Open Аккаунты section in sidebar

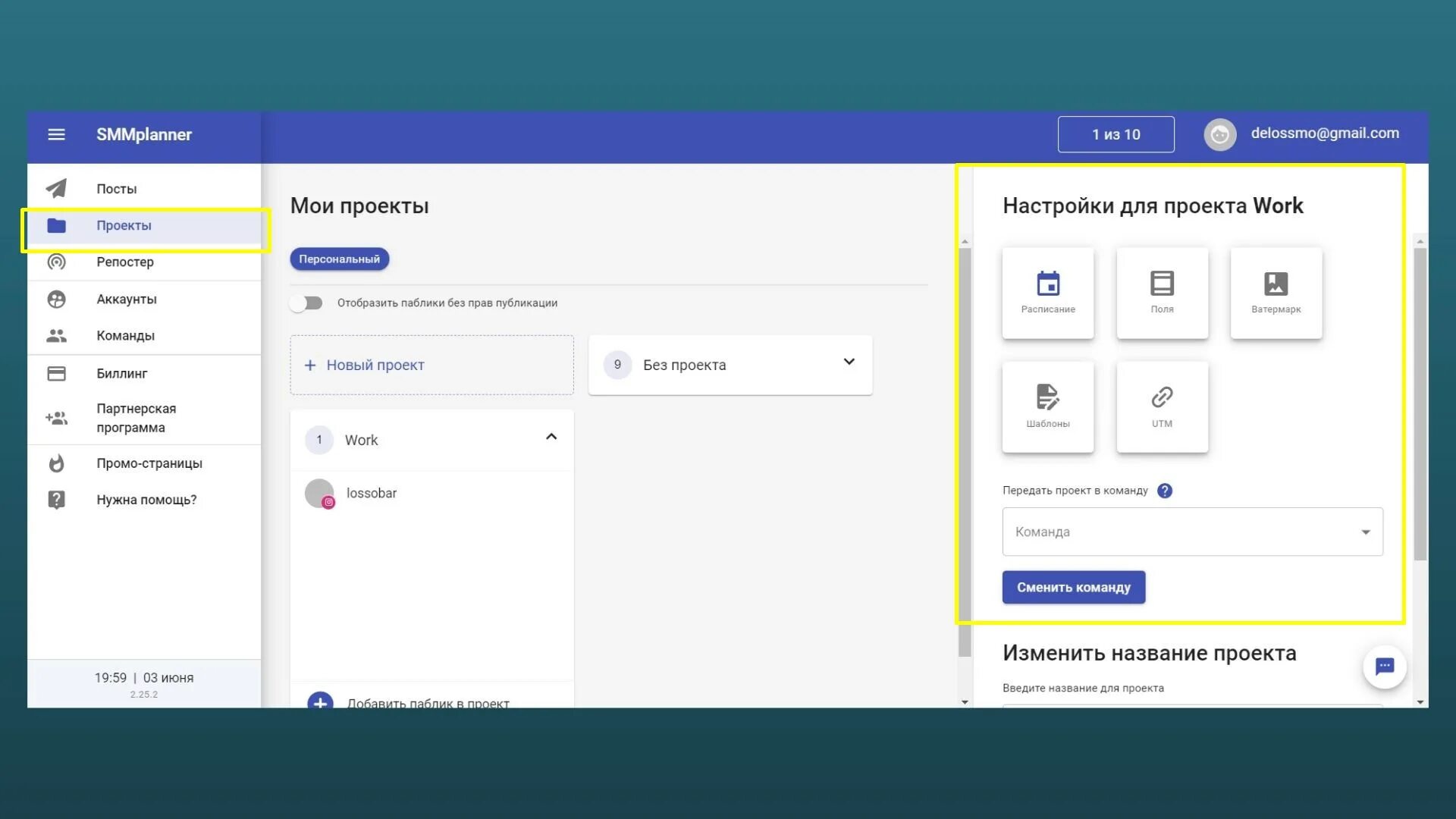pos(126,299)
